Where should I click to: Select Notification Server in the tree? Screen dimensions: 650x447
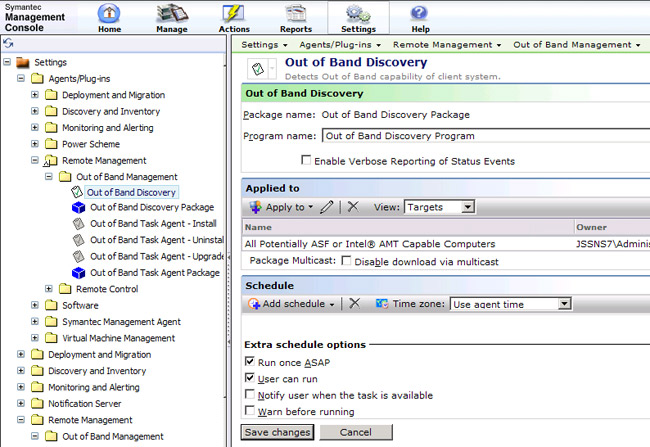coord(85,403)
